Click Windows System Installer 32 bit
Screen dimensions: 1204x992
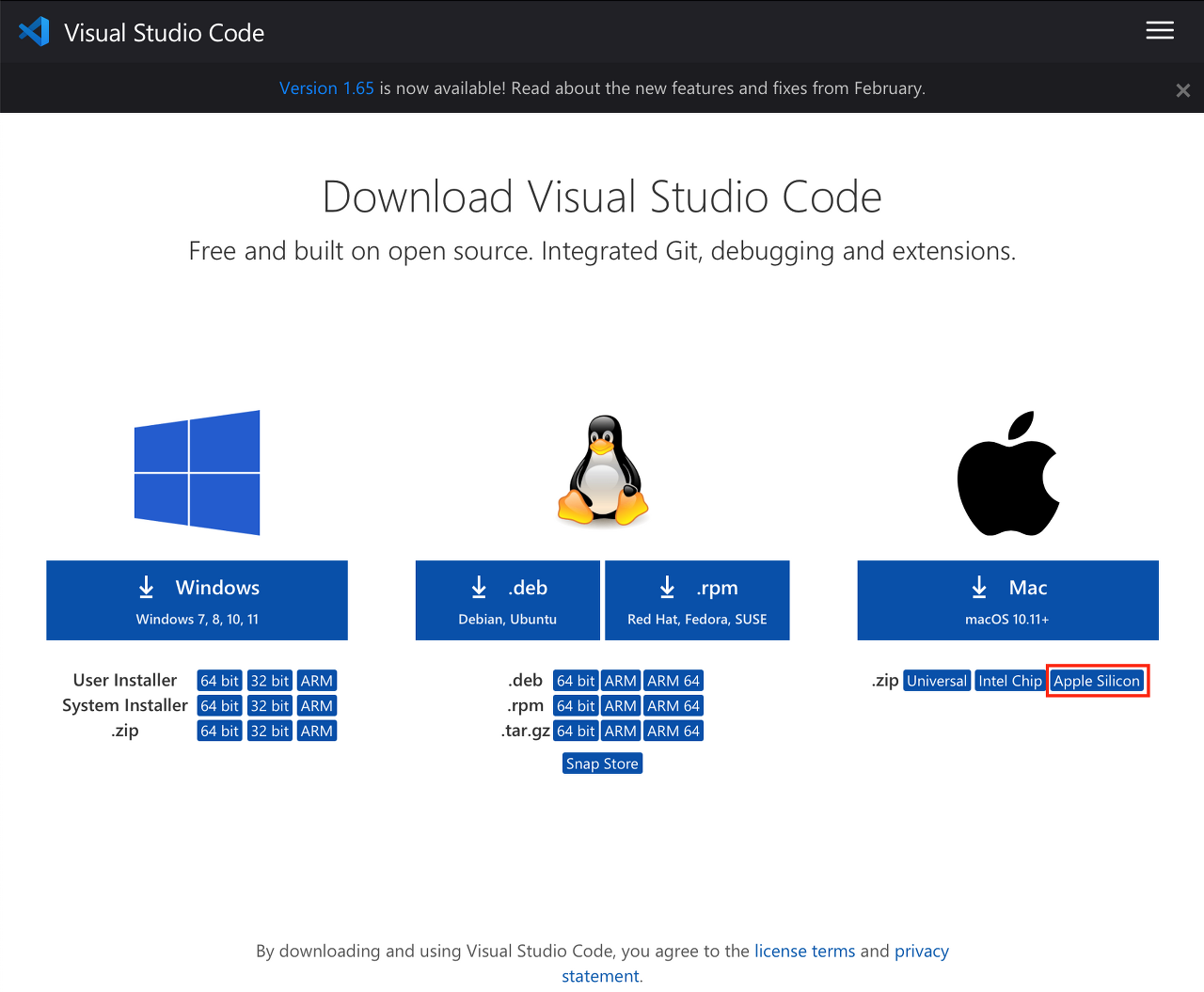point(270,706)
